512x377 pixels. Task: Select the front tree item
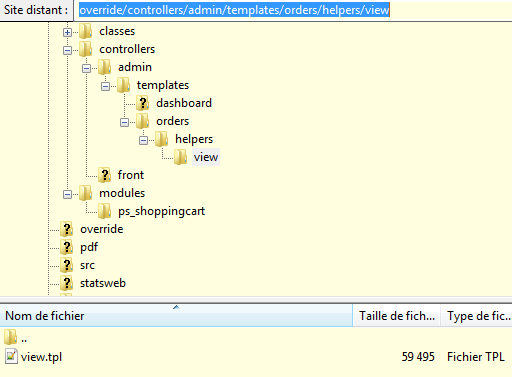[x=131, y=175]
